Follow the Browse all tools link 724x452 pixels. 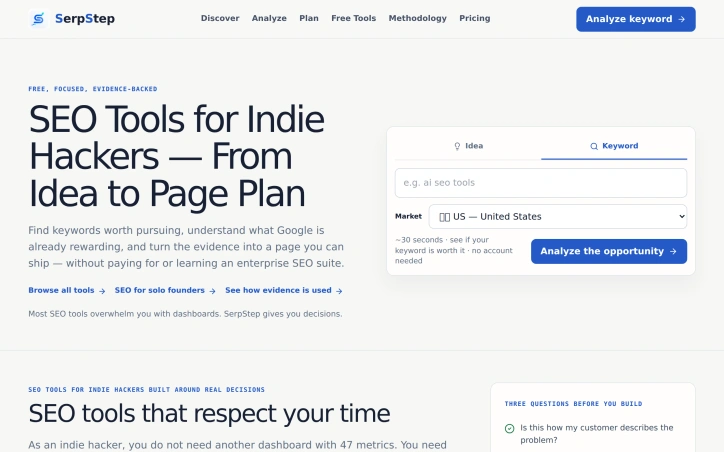point(67,290)
